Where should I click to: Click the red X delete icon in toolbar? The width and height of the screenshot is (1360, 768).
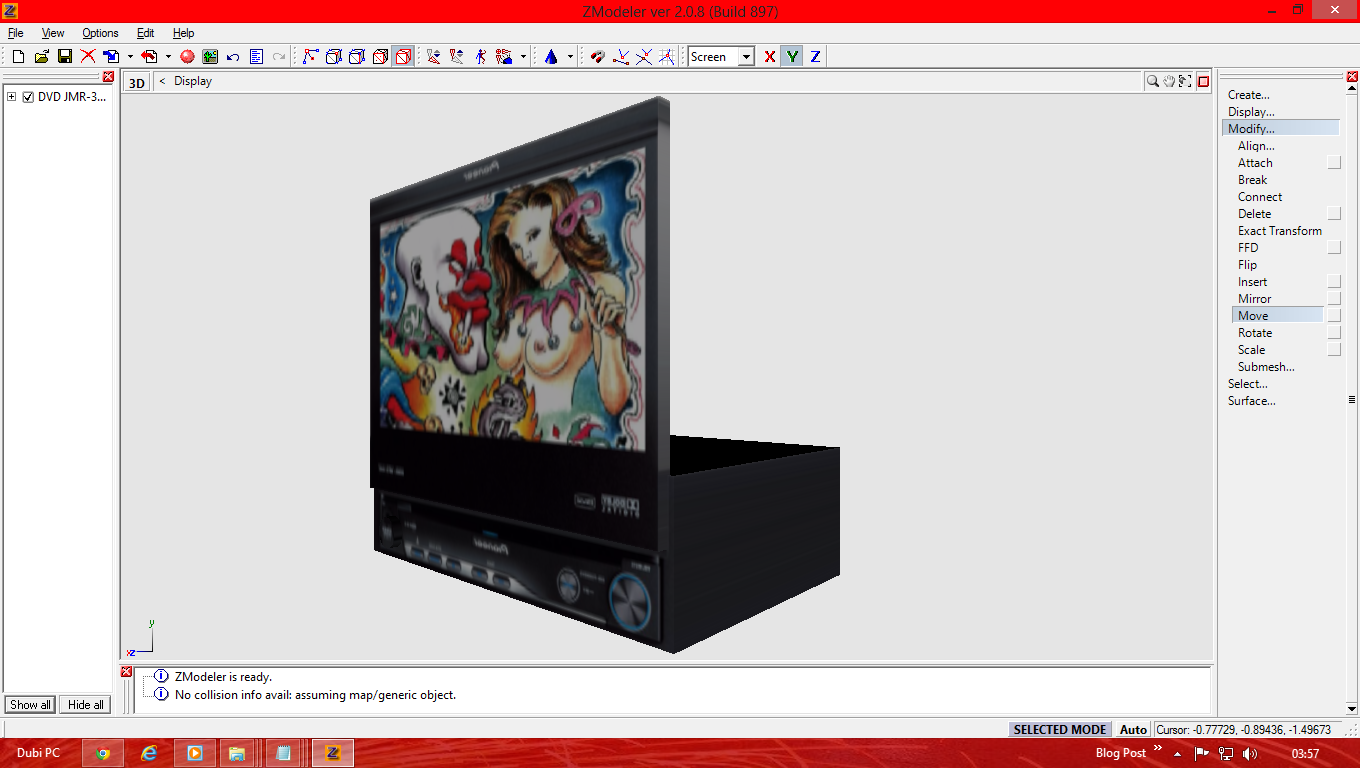[88, 57]
